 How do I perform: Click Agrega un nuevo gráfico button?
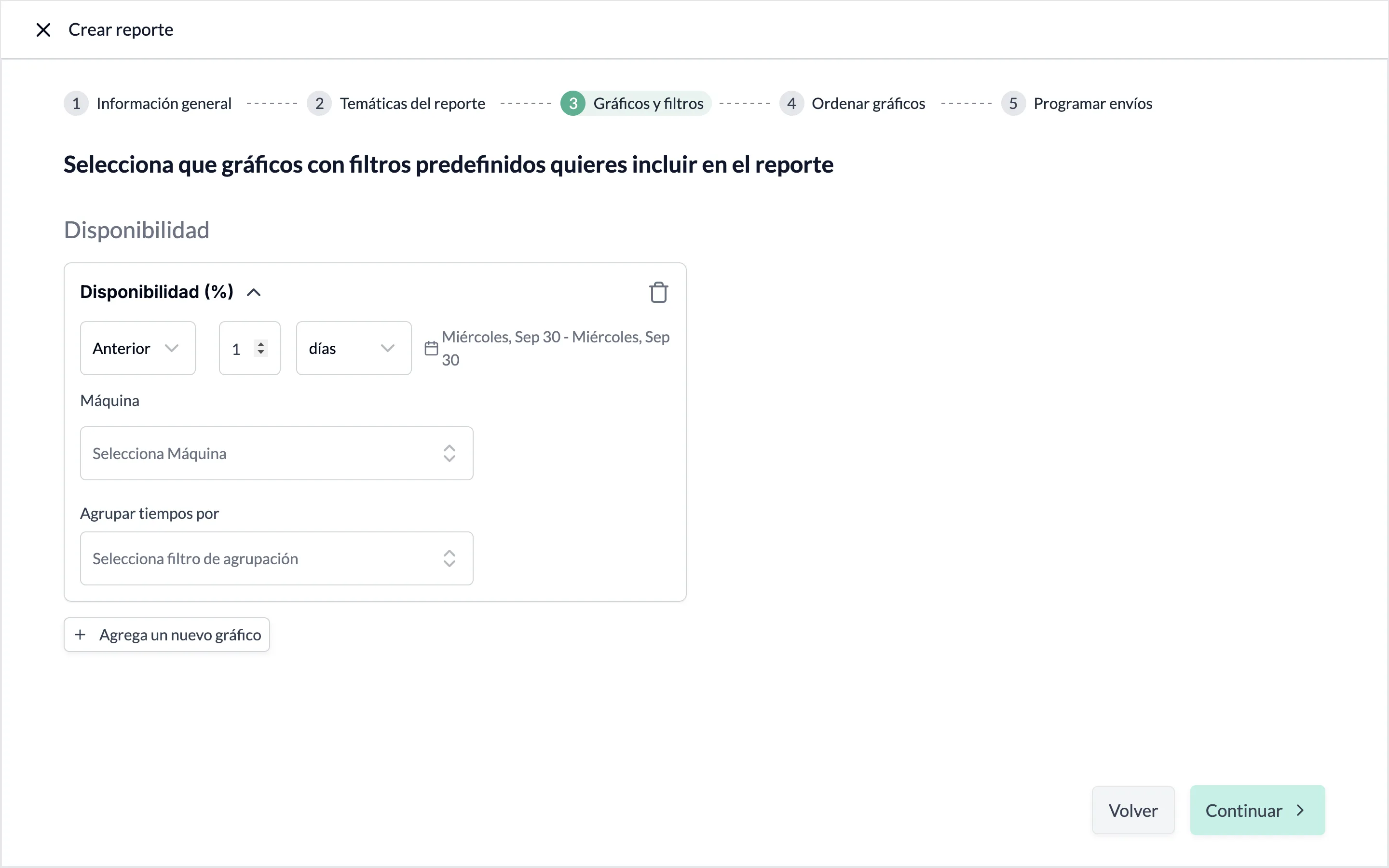166,634
